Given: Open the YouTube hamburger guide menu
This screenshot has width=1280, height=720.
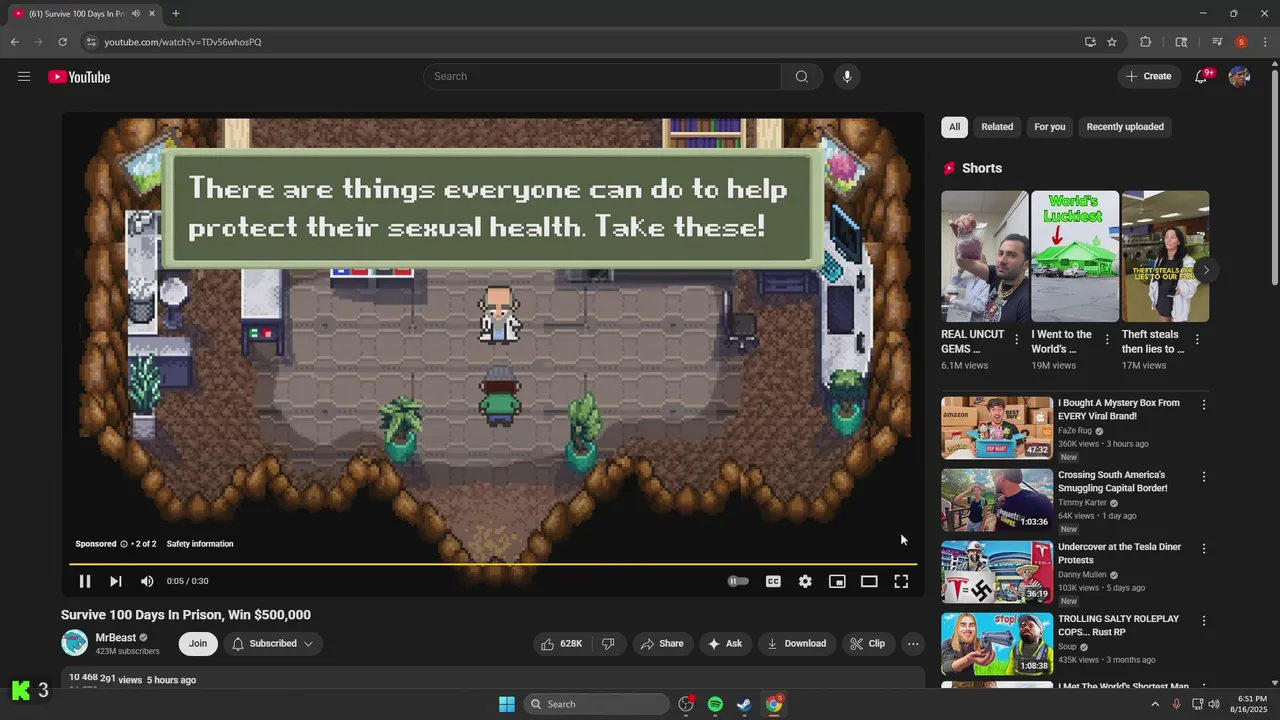Looking at the screenshot, I should click(x=24, y=77).
